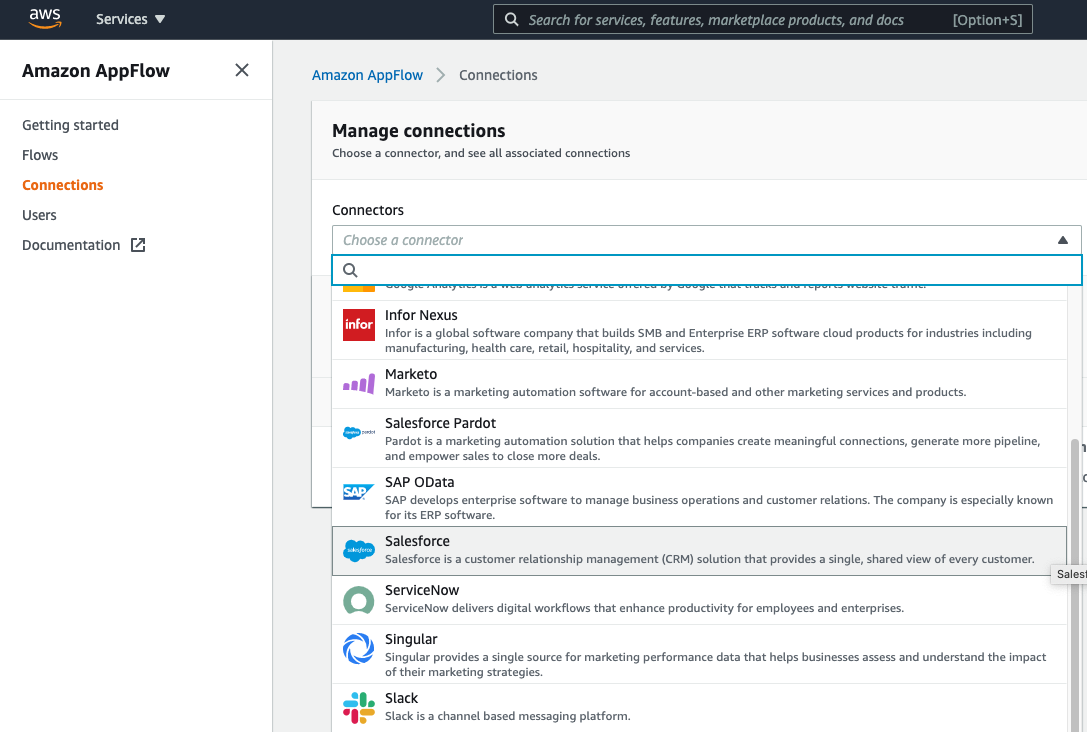Close the Amazon AppFlow side panel
The width and height of the screenshot is (1087, 732).
tap(242, 70)
